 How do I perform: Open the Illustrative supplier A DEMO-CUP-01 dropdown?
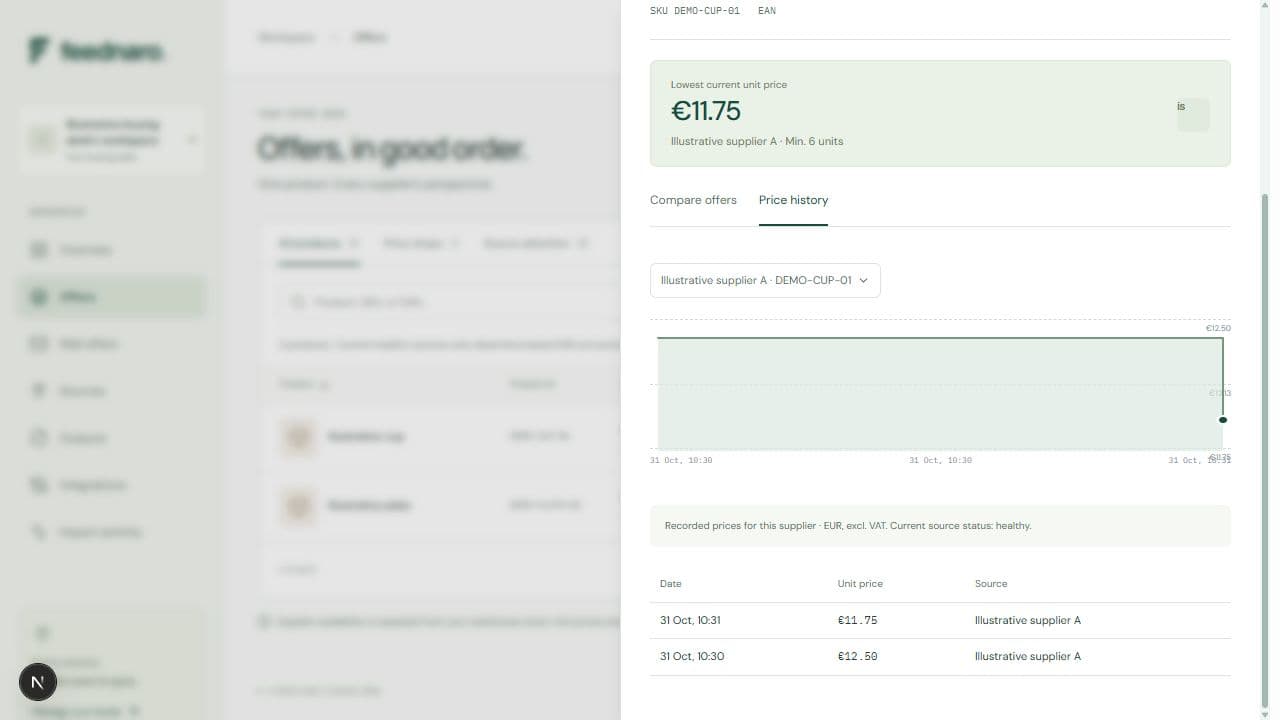pyautogui.click(x=765, y=280)
